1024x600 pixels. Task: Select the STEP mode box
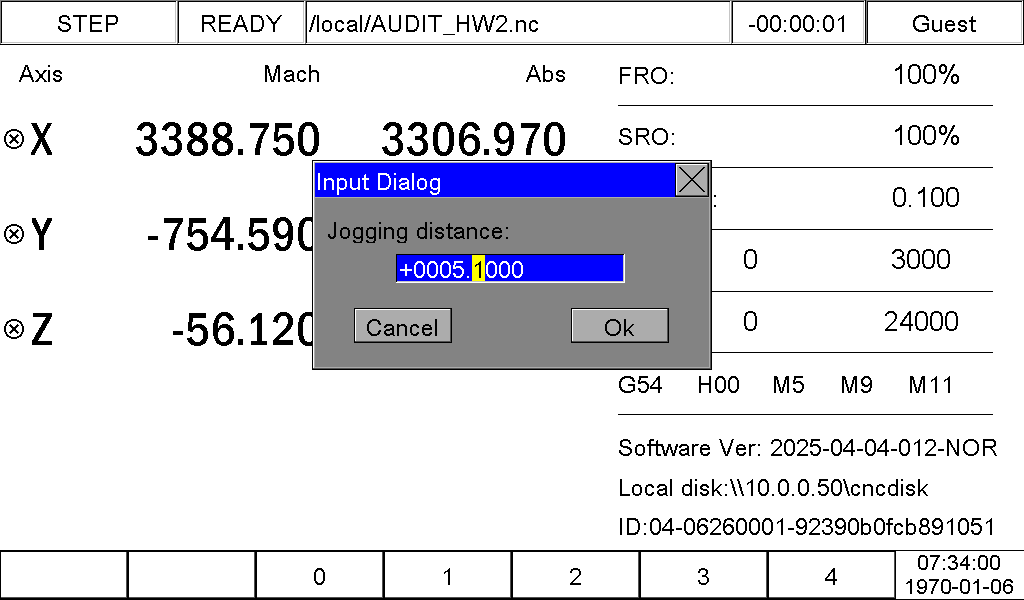pyautogui.click(x=88, y=23)
